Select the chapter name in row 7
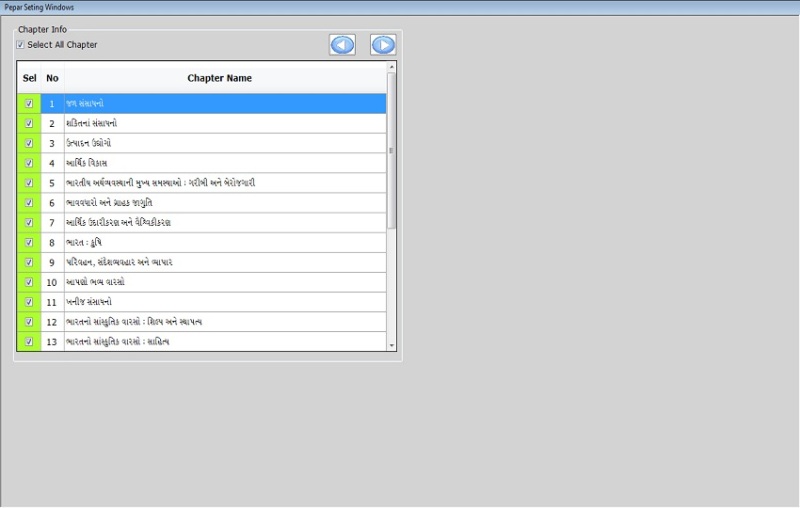Image resolution: width=800 pixels, height=508 pixels. (x=118, y=222)
